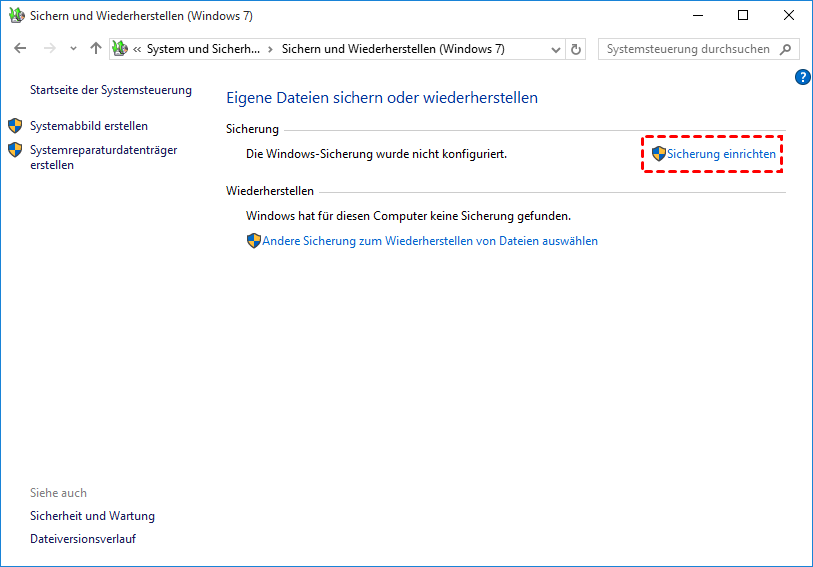Click the control panel icon in address bar
This screenshot has width=813, height=567.
coord(120,49)
